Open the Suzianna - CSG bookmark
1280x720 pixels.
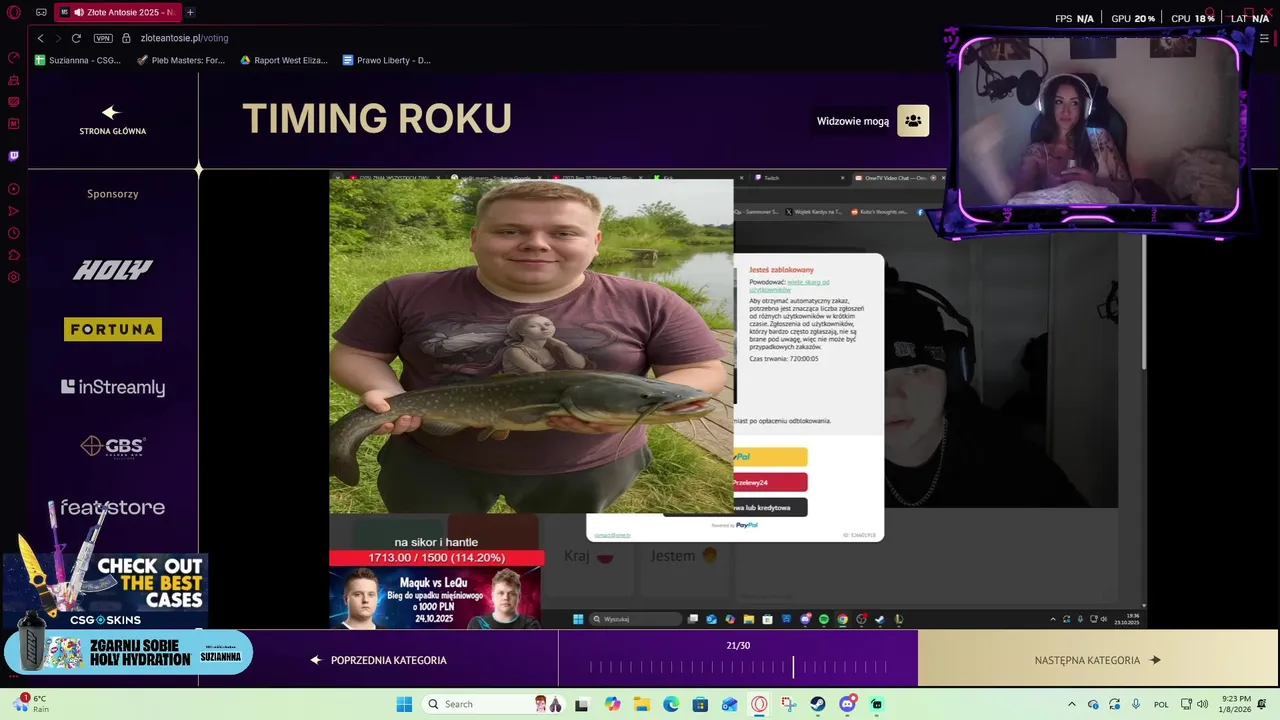tap(78, 60)
